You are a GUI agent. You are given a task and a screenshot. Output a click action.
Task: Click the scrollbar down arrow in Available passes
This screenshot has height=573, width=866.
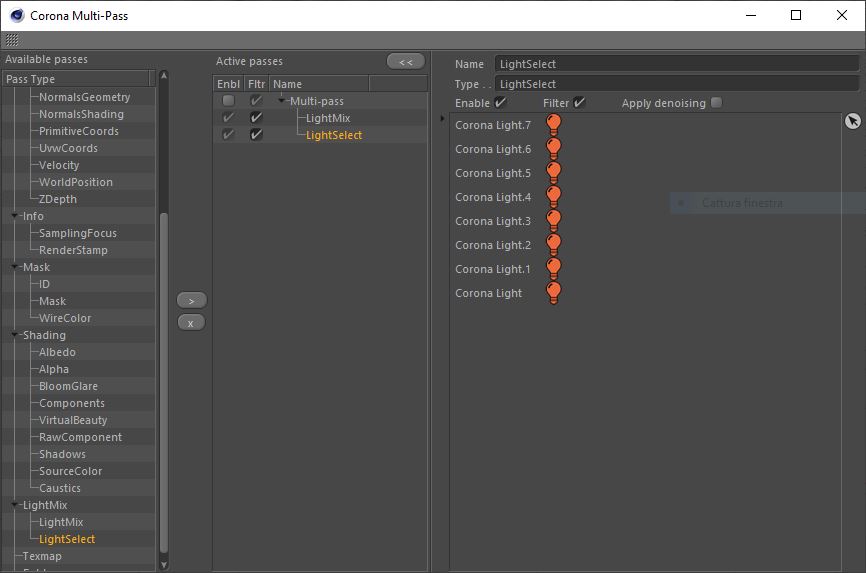[x=163, y=565]
